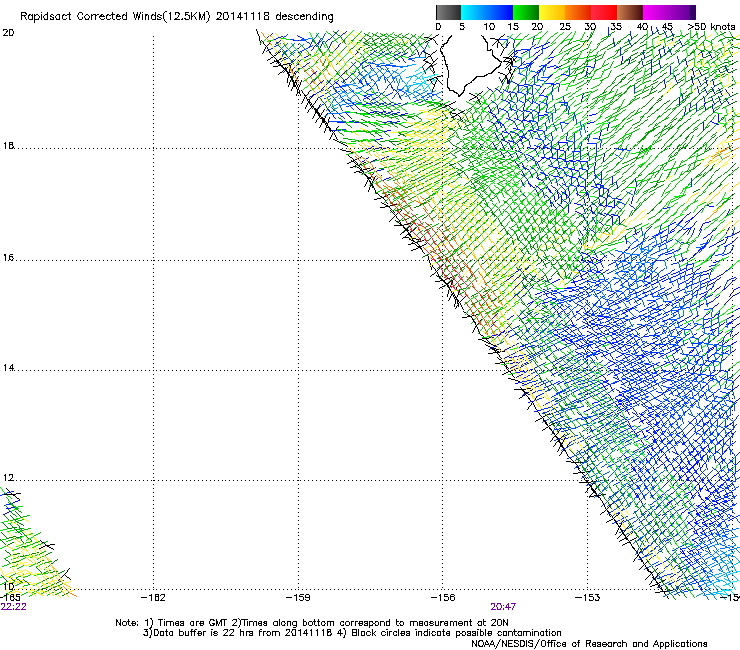Viewport: 740px width, 650px height.
Task: Click the latitude label '20'
Action: point(8,33)
